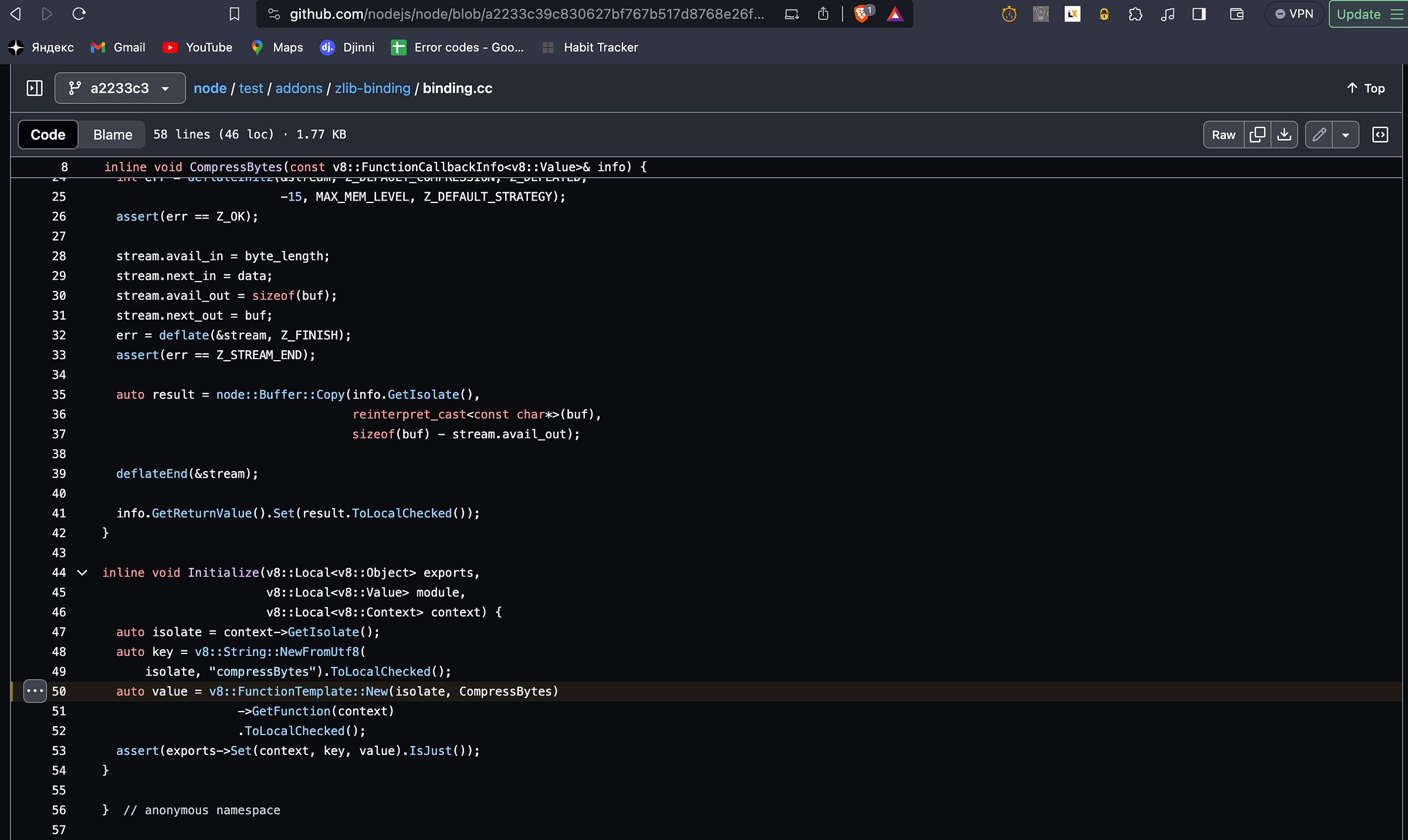
Task: Toggle the browser sidebar panel icon
Action: coord(1199,14)
